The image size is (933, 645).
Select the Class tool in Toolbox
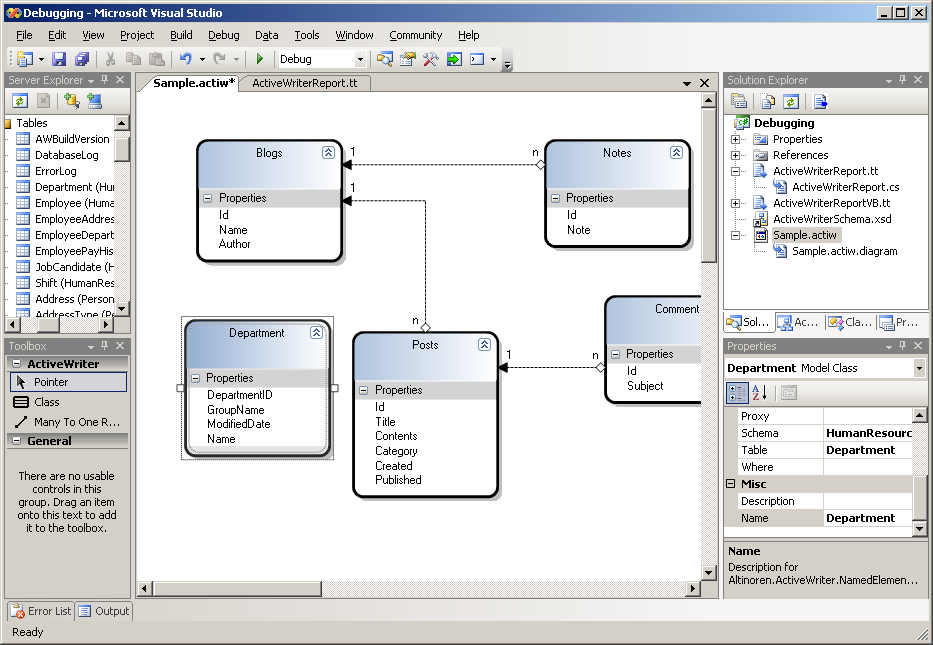[68, 402]
